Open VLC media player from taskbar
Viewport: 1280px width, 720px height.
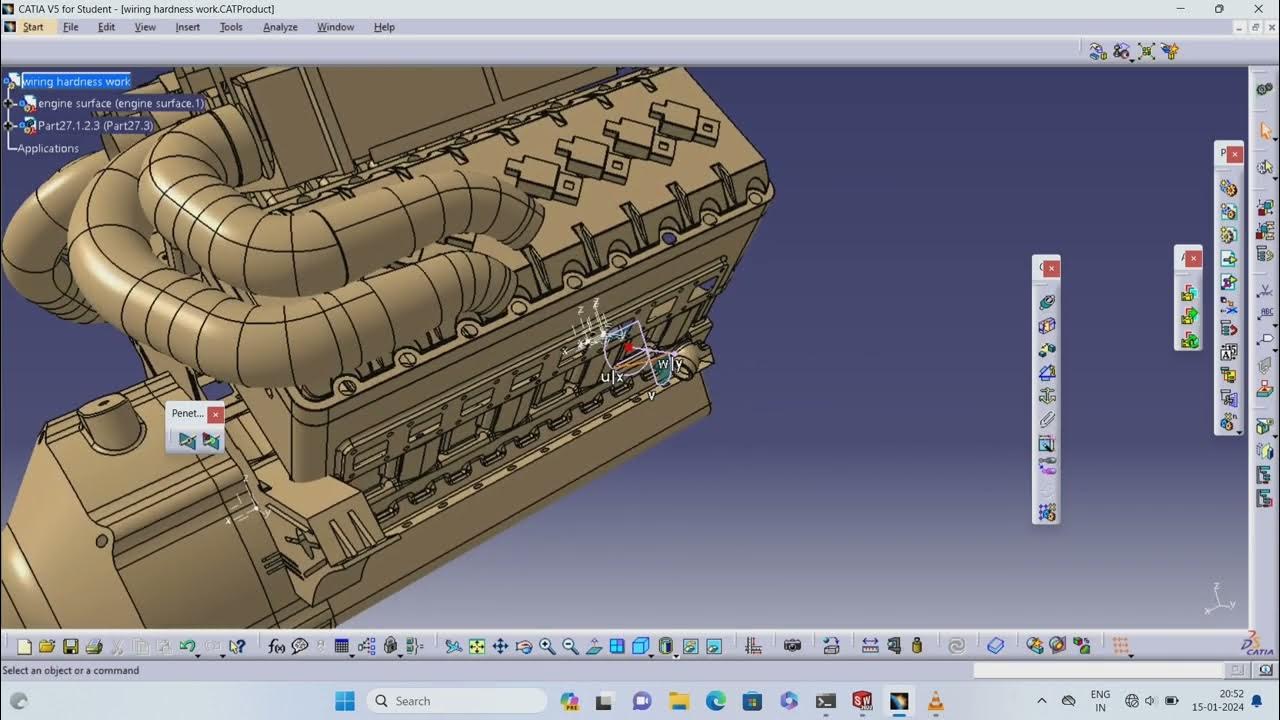[935, 701]
